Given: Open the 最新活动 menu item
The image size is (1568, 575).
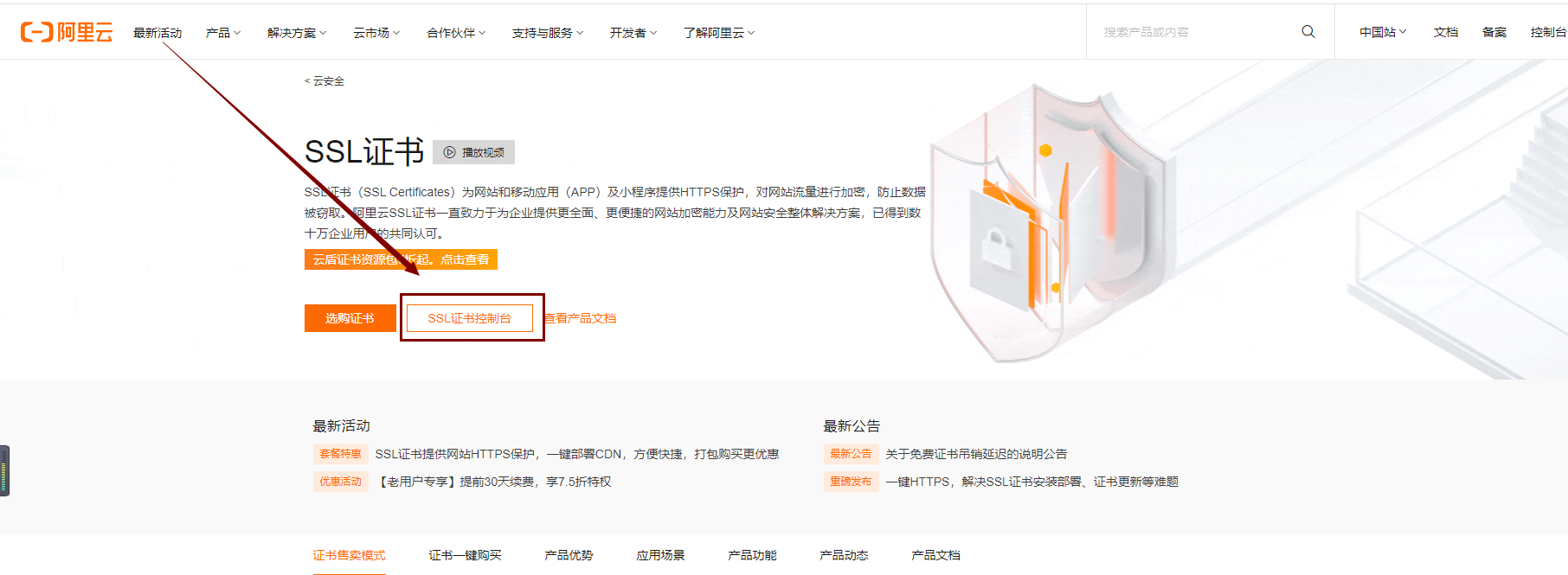Looking at the screenshot, I should 157,33.
